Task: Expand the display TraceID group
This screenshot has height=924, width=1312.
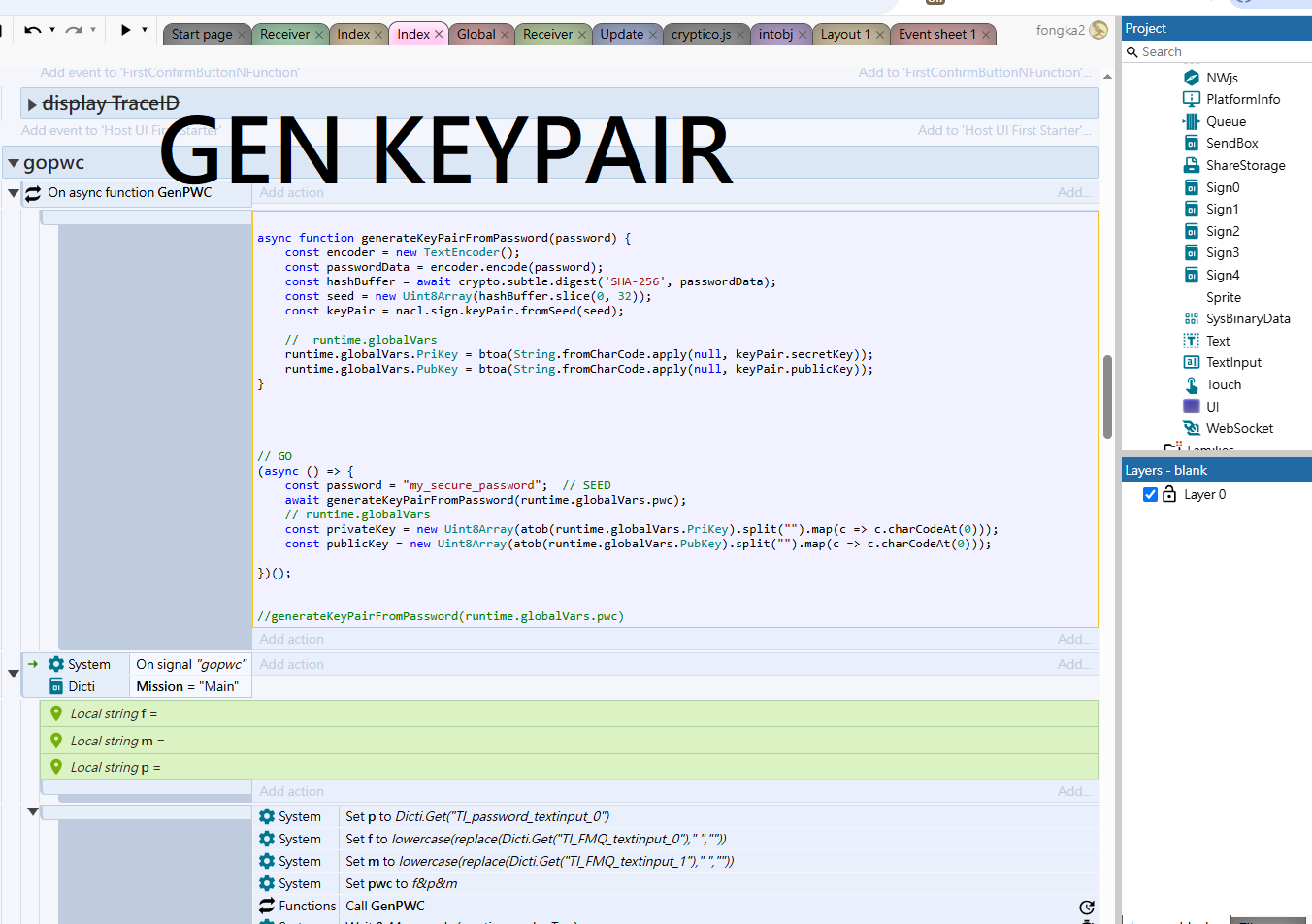Action: tap(32, 104)
